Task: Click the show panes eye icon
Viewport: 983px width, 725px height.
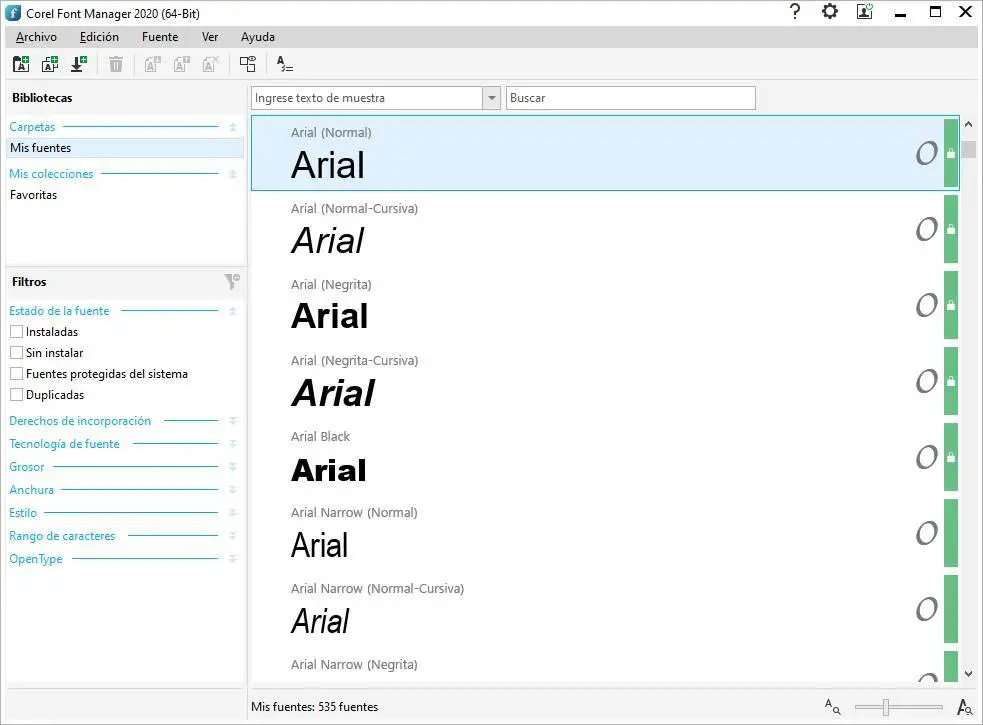Action: [248, 64]
